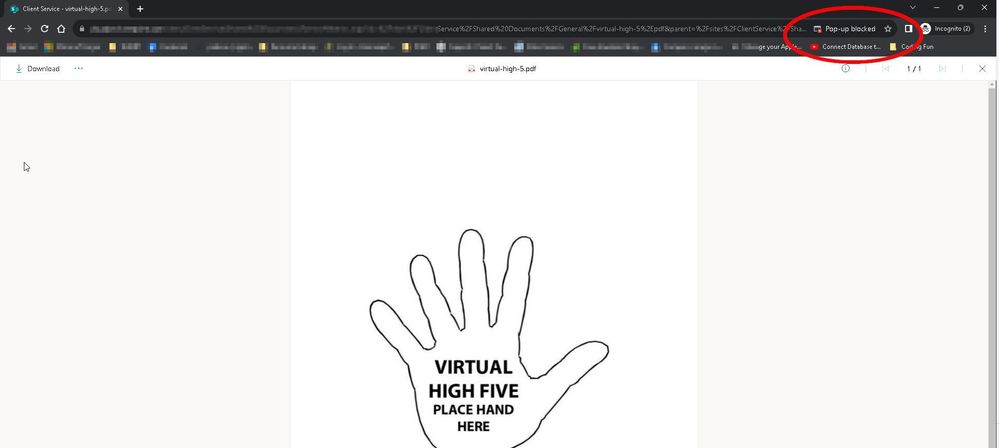Open the Connect Database bookmark
999x448 pixels.
coord(845,47)
